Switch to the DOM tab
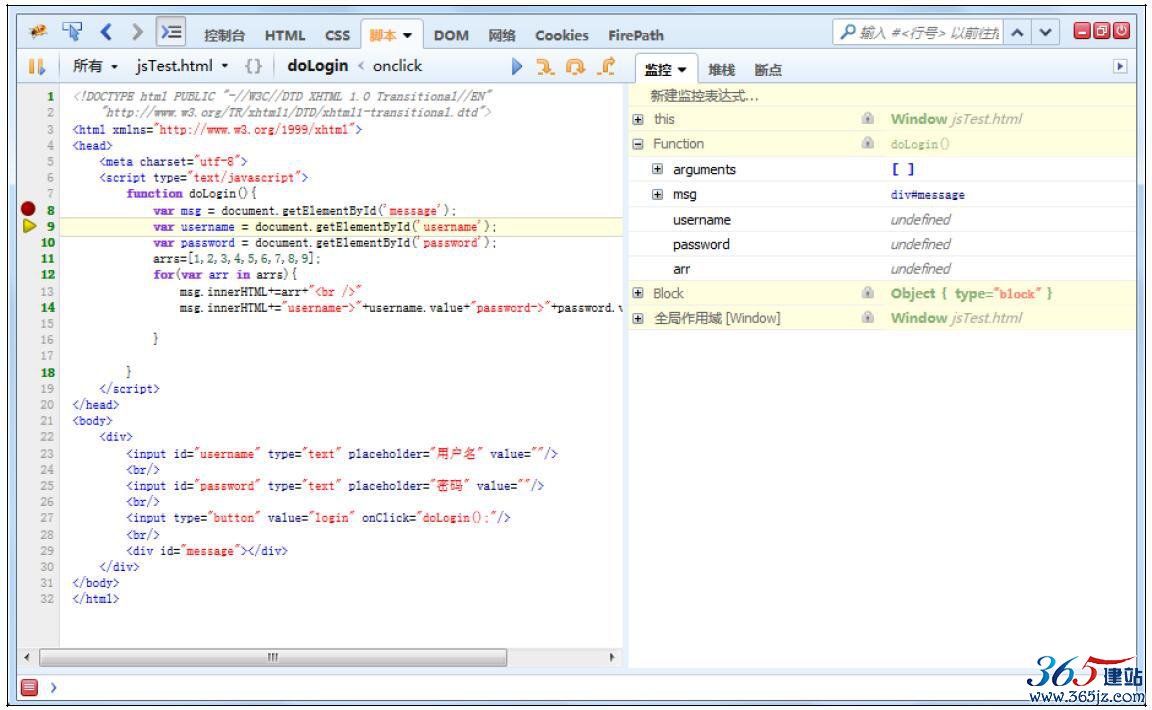This screenshot has width=1152, height=710. [451, 35]
